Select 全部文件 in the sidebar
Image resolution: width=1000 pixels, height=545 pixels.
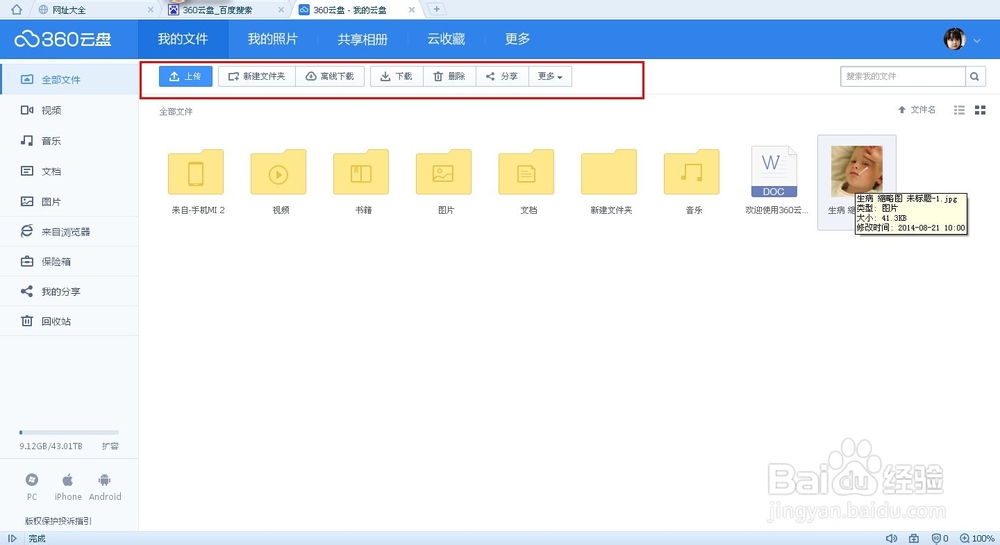click(x=69, y=80)
